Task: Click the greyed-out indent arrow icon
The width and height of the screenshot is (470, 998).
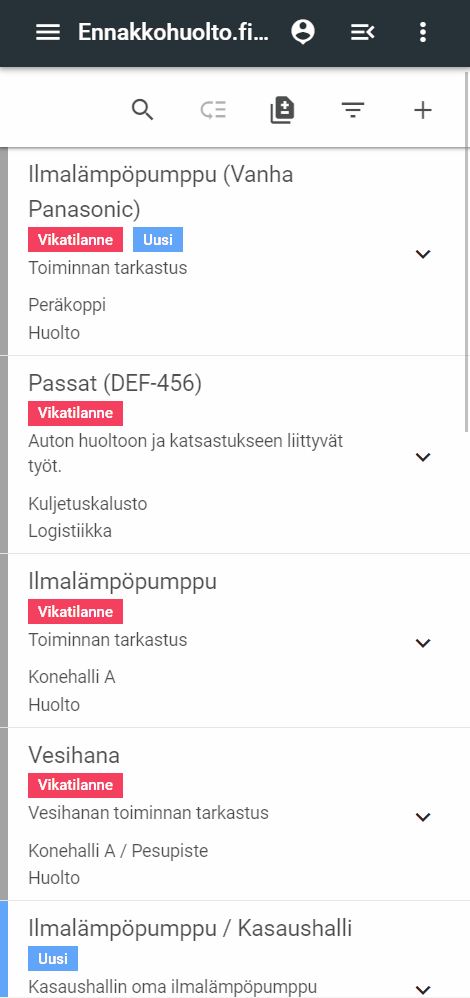Action: (213, 110)
